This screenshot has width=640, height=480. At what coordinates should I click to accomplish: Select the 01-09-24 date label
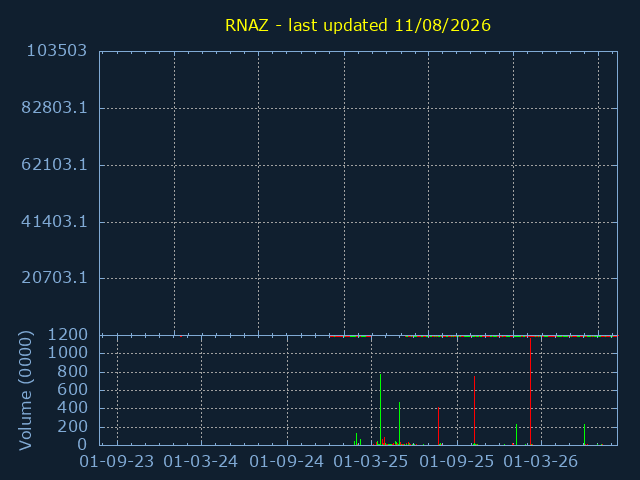point(287,462)
